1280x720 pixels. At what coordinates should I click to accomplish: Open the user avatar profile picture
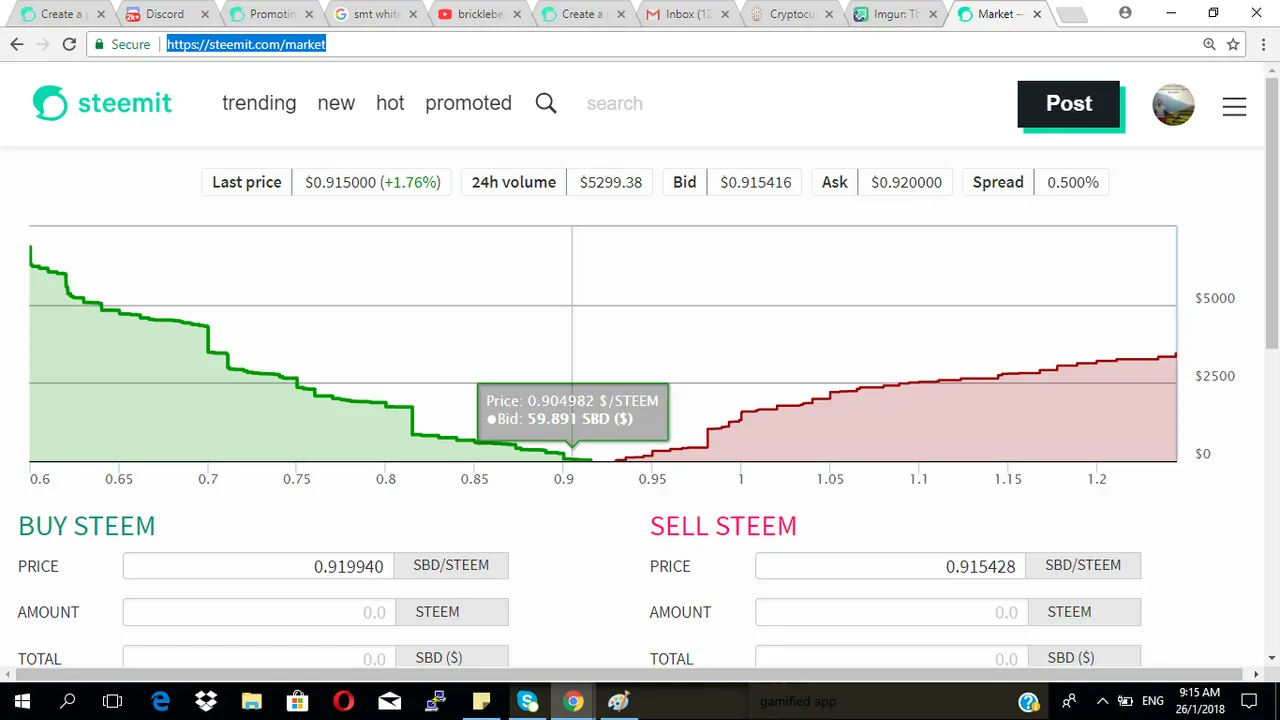tap(1173, 105)
